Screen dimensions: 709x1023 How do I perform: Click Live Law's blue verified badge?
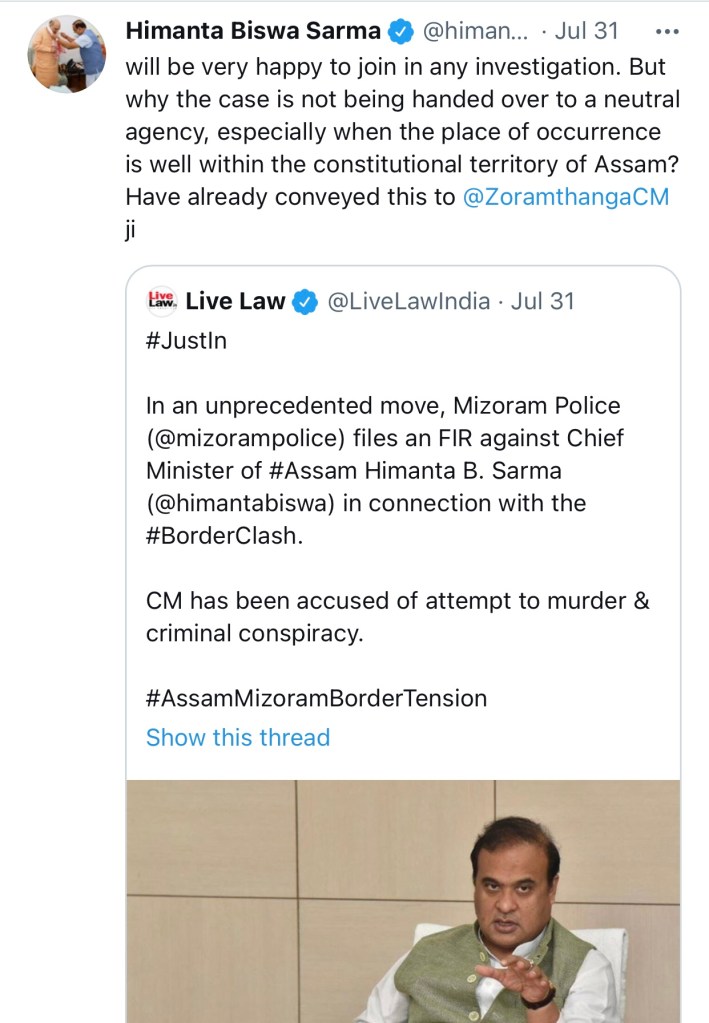click(x=305, y=302)
